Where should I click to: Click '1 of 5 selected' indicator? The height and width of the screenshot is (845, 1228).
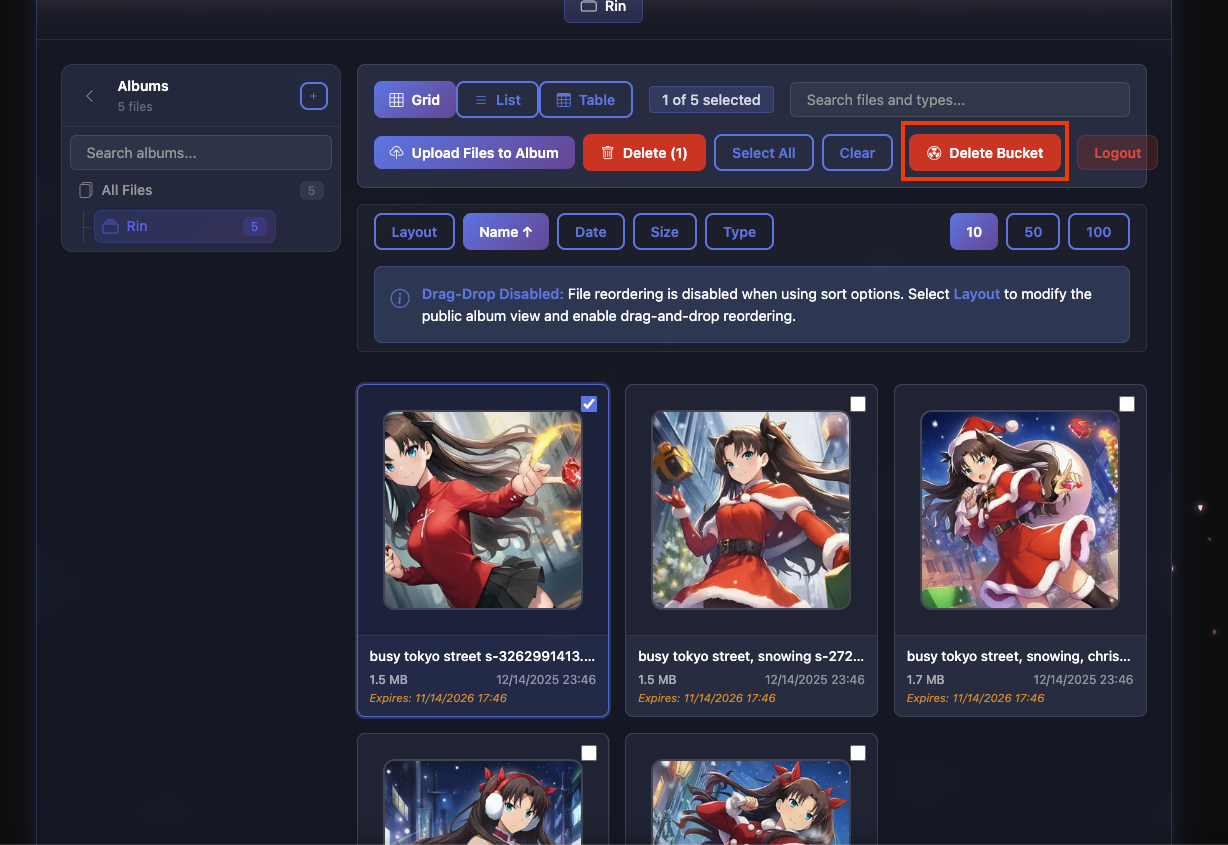[x=711, y=100]
